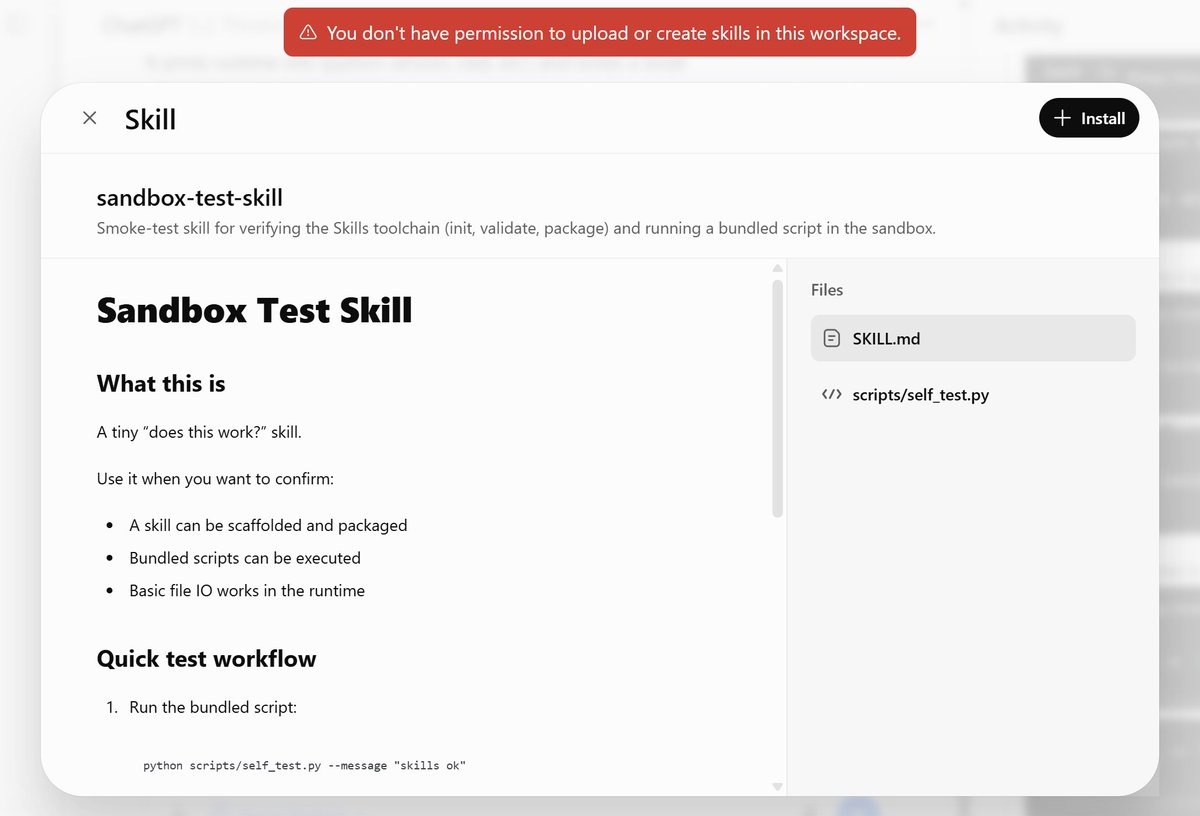Click the Quick test workflow heading

(206, 658)
